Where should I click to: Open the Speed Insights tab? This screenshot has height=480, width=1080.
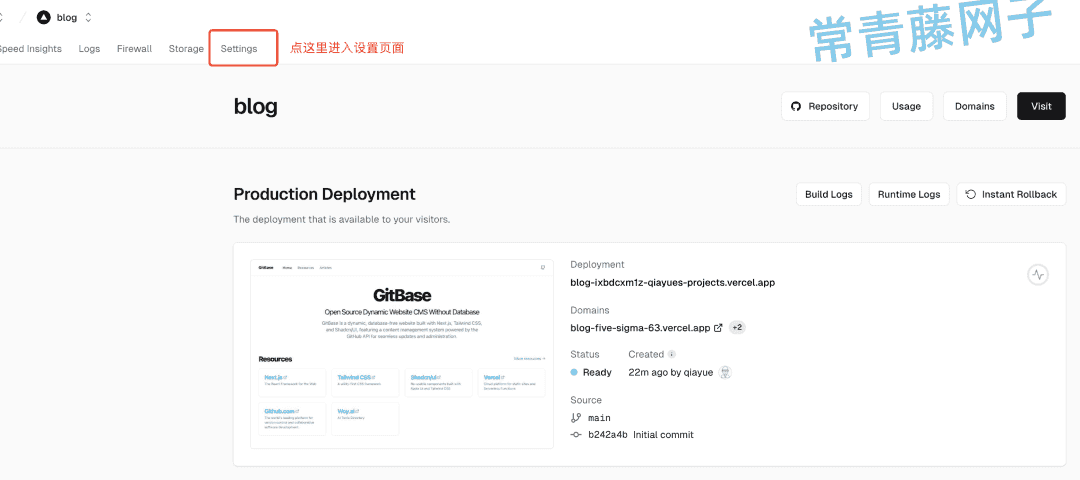coord(30,49)
